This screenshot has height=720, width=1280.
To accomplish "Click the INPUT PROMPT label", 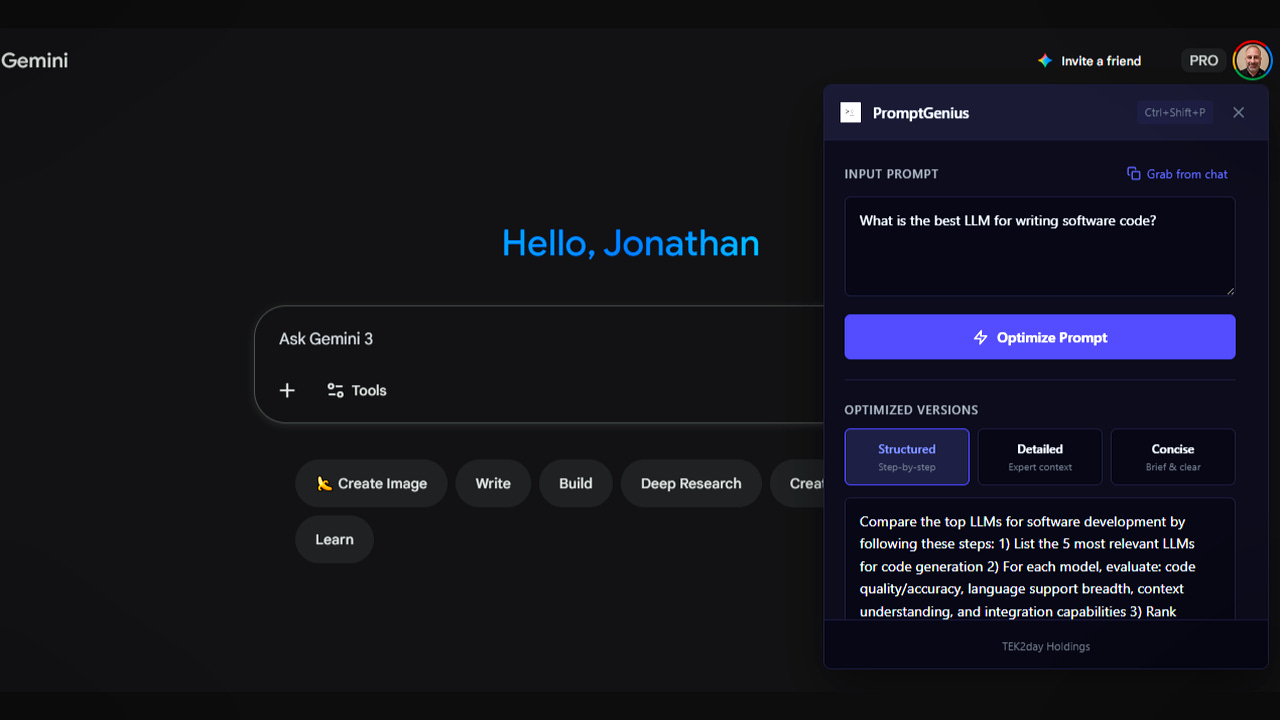I will 891,174.
